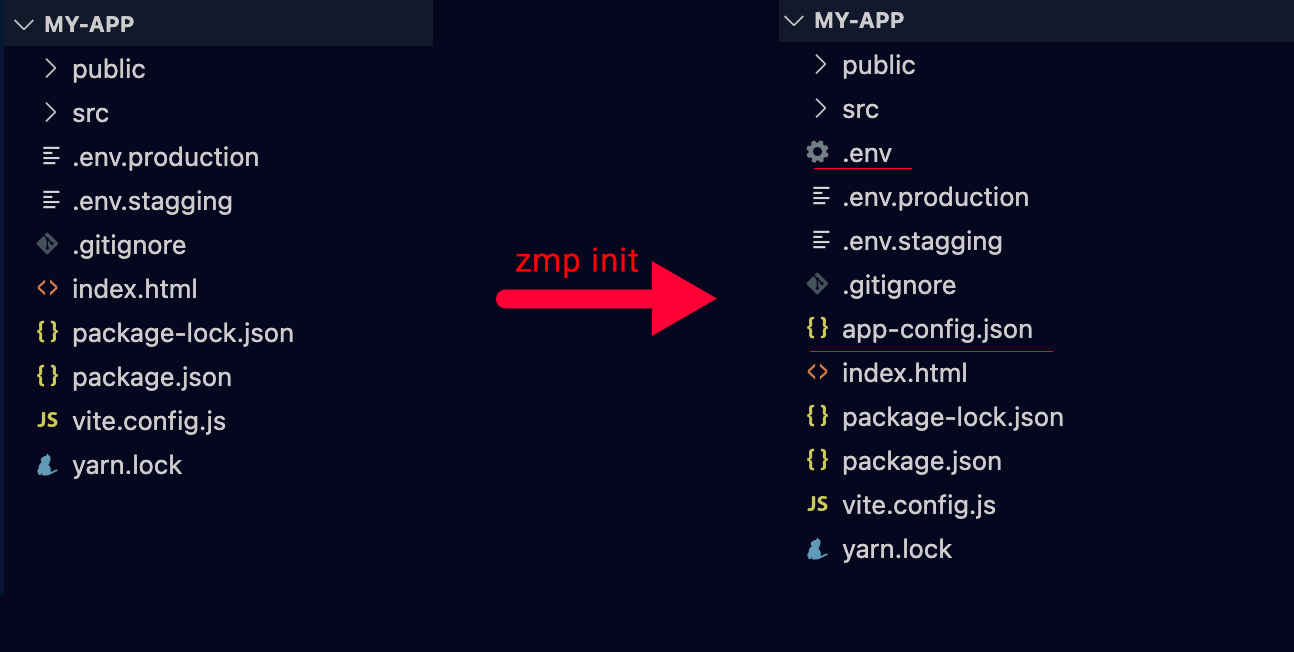Click the JSON braces icon for app-config.json

tap(817, 328)
